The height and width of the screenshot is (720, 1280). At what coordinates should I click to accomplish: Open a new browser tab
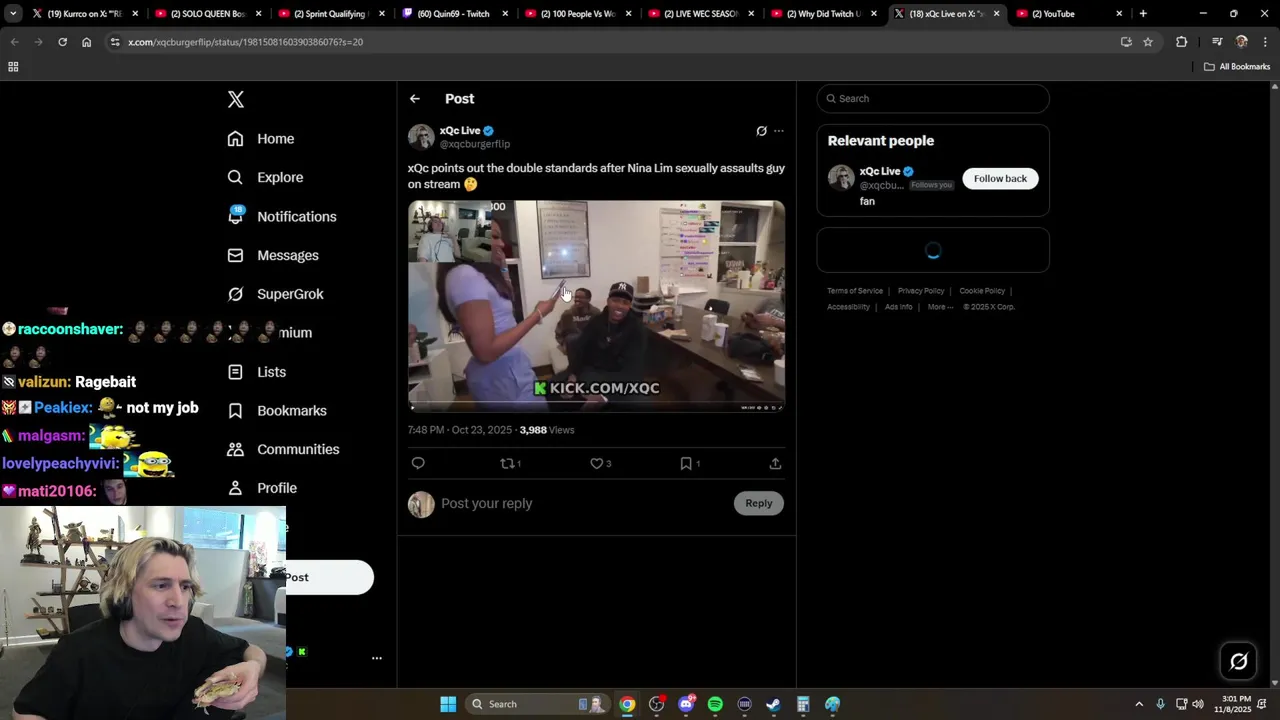click(1143, 14)
